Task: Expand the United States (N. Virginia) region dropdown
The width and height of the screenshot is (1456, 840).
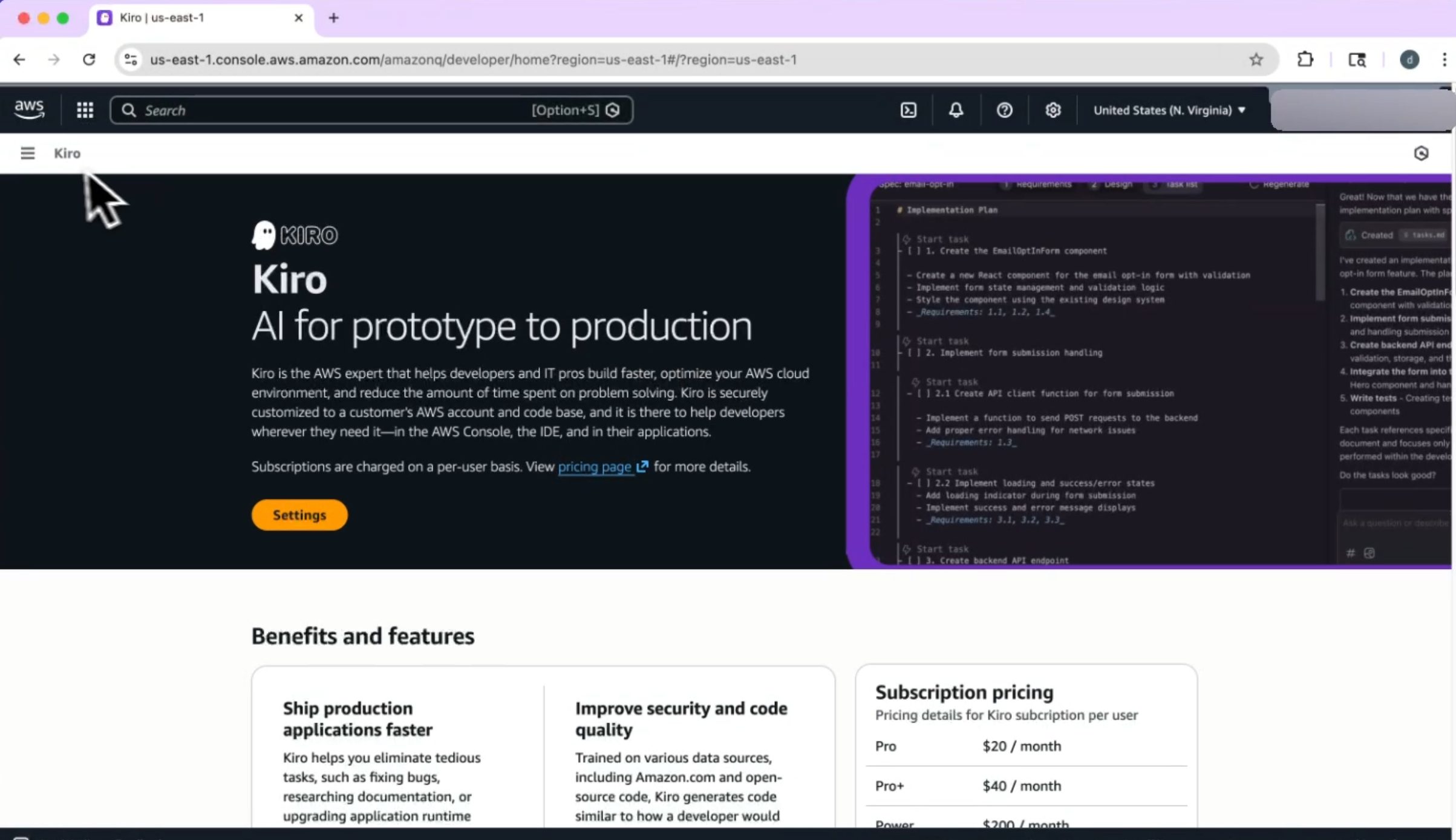Action: [1169, 110]
